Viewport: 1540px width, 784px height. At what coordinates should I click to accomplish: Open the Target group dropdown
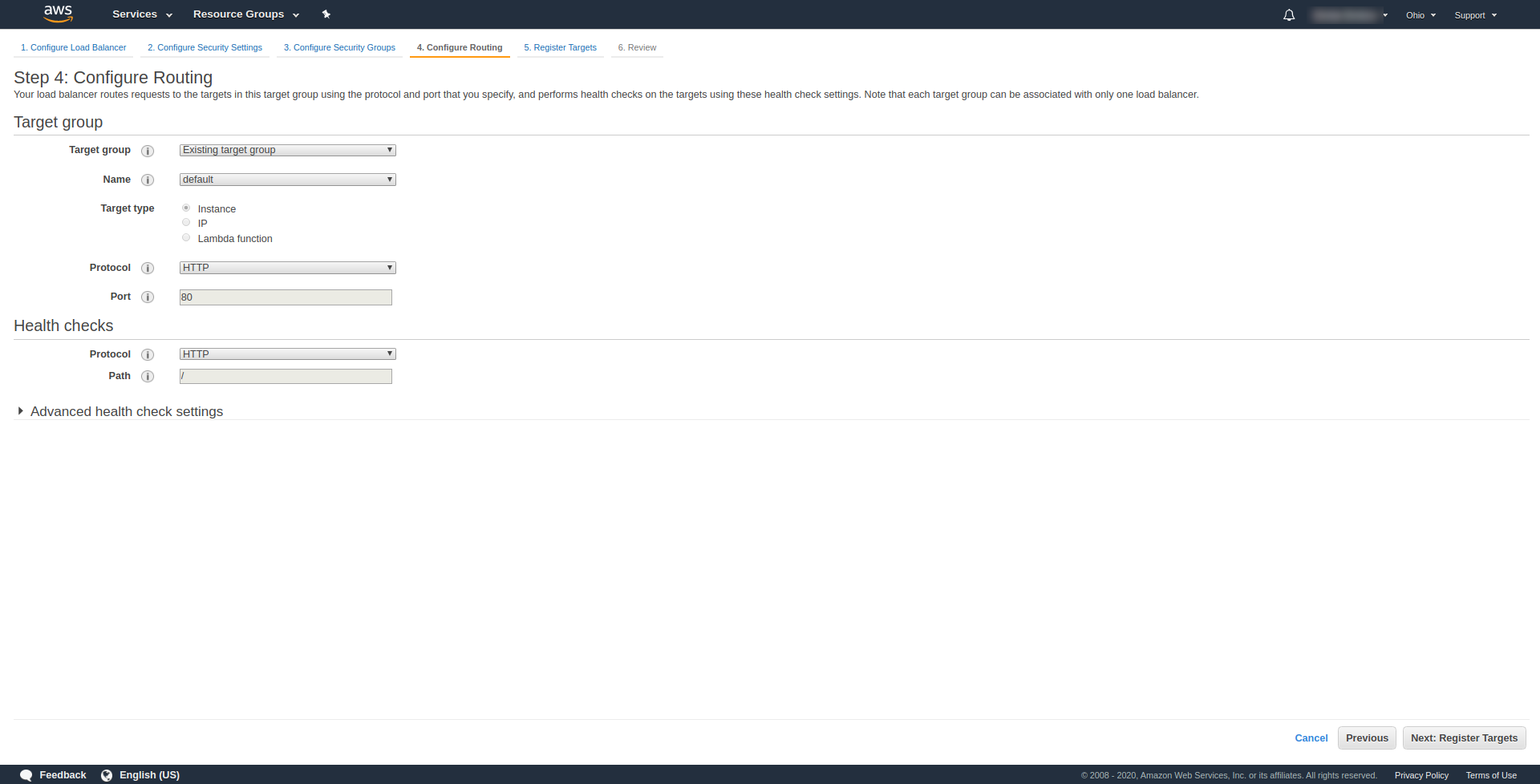pyautogui.click(x=288, y=150)
